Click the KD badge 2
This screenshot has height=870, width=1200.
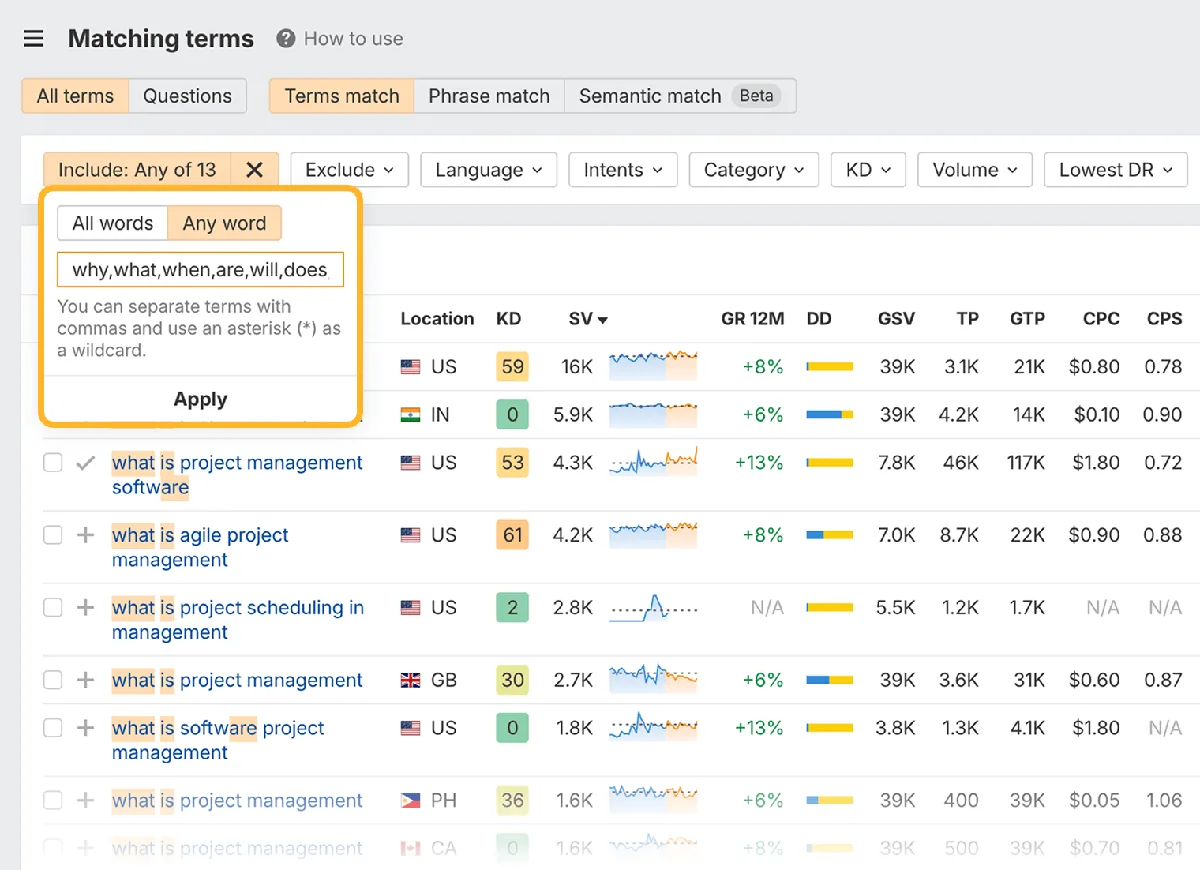[513, 607]
